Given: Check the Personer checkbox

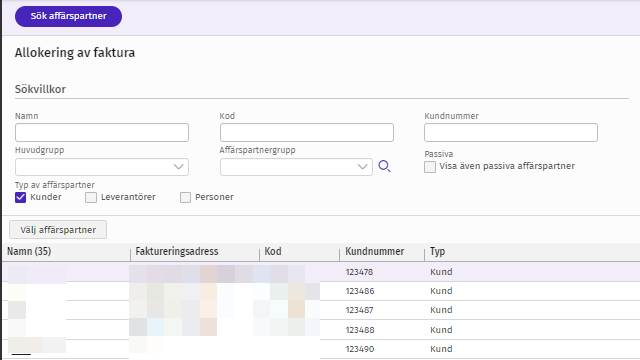Looking at the screenshot, I should tap(185, 197).
